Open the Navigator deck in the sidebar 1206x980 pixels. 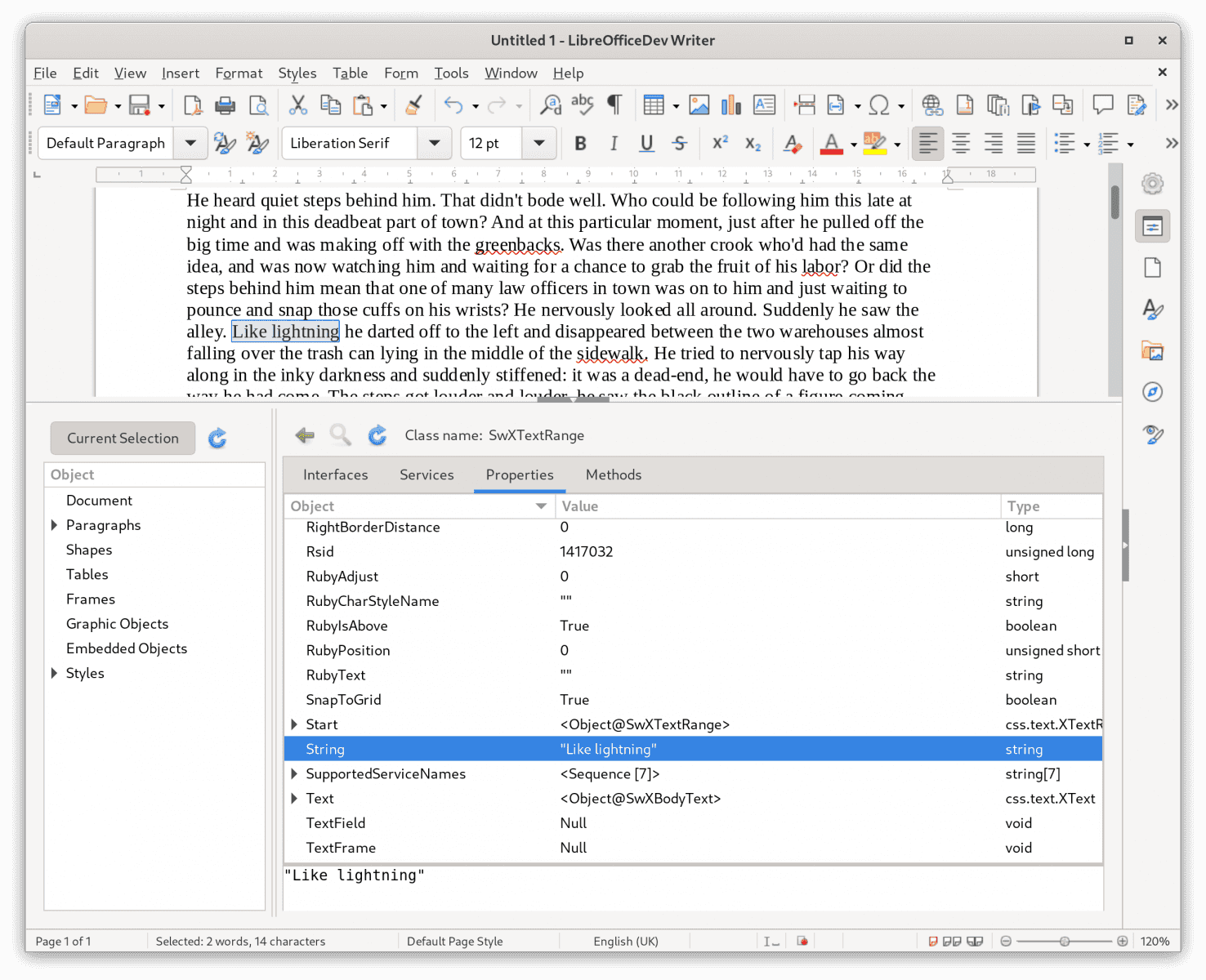[1152, 392]
